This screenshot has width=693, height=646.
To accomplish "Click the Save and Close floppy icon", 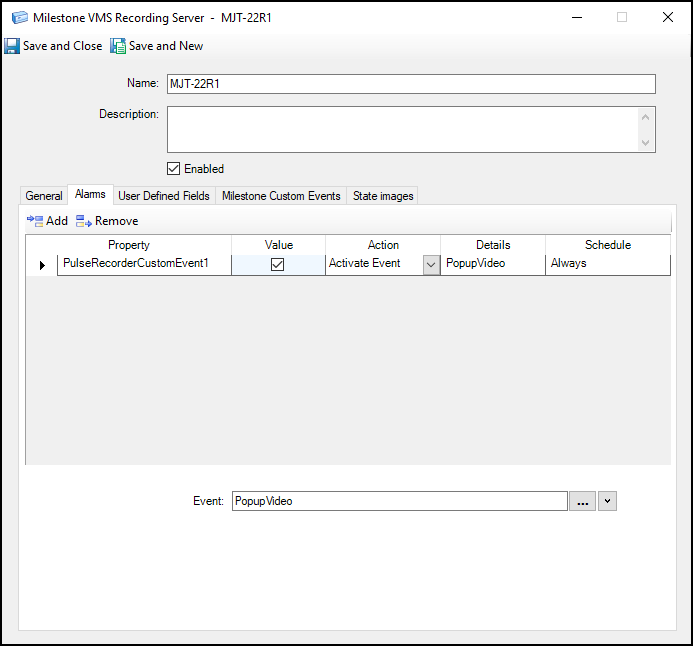I will coord(12,46).
